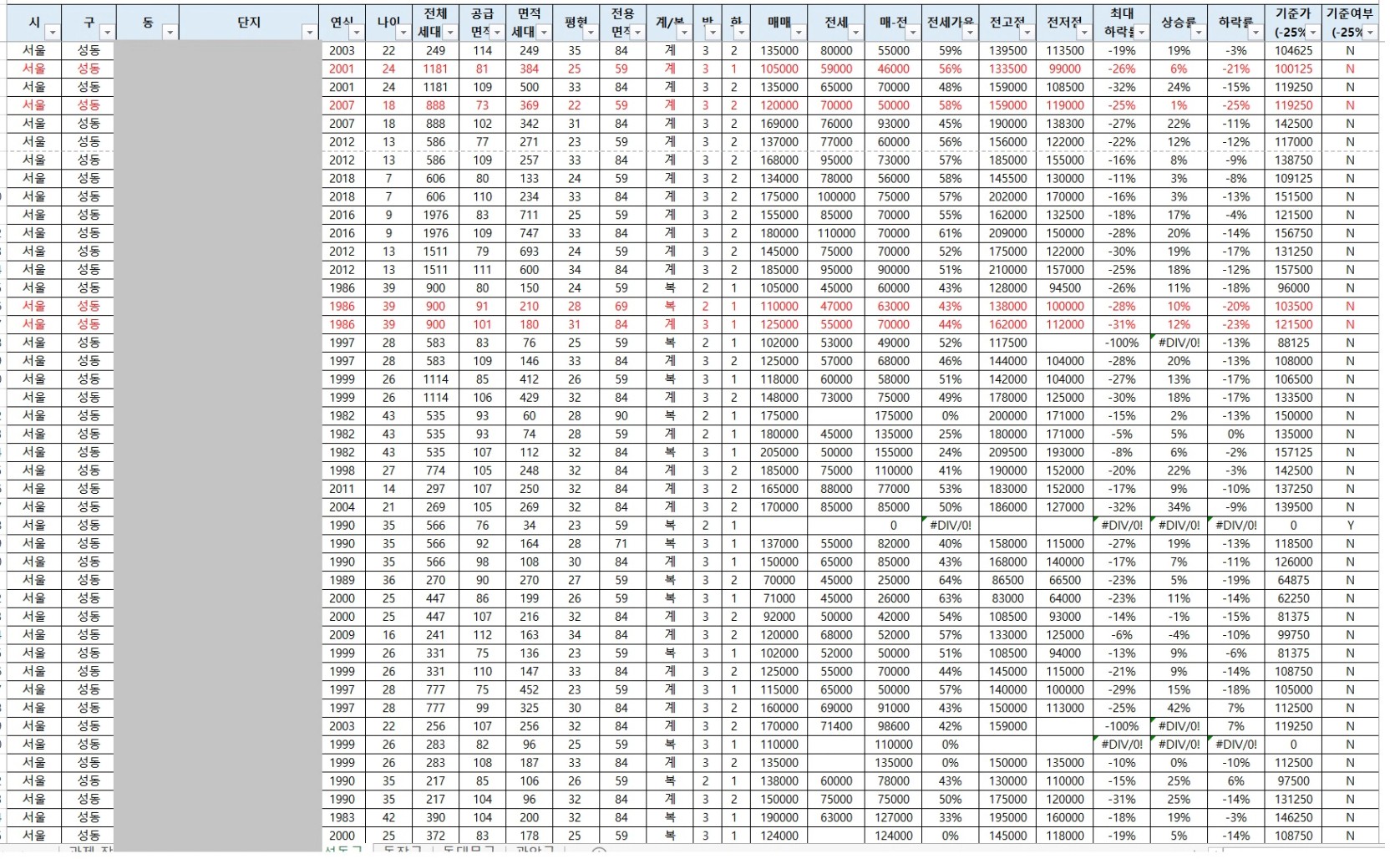Viewport: 1400px width, 859px height.
Task: Select the cell showing 66500
Action: [1065, 580]
